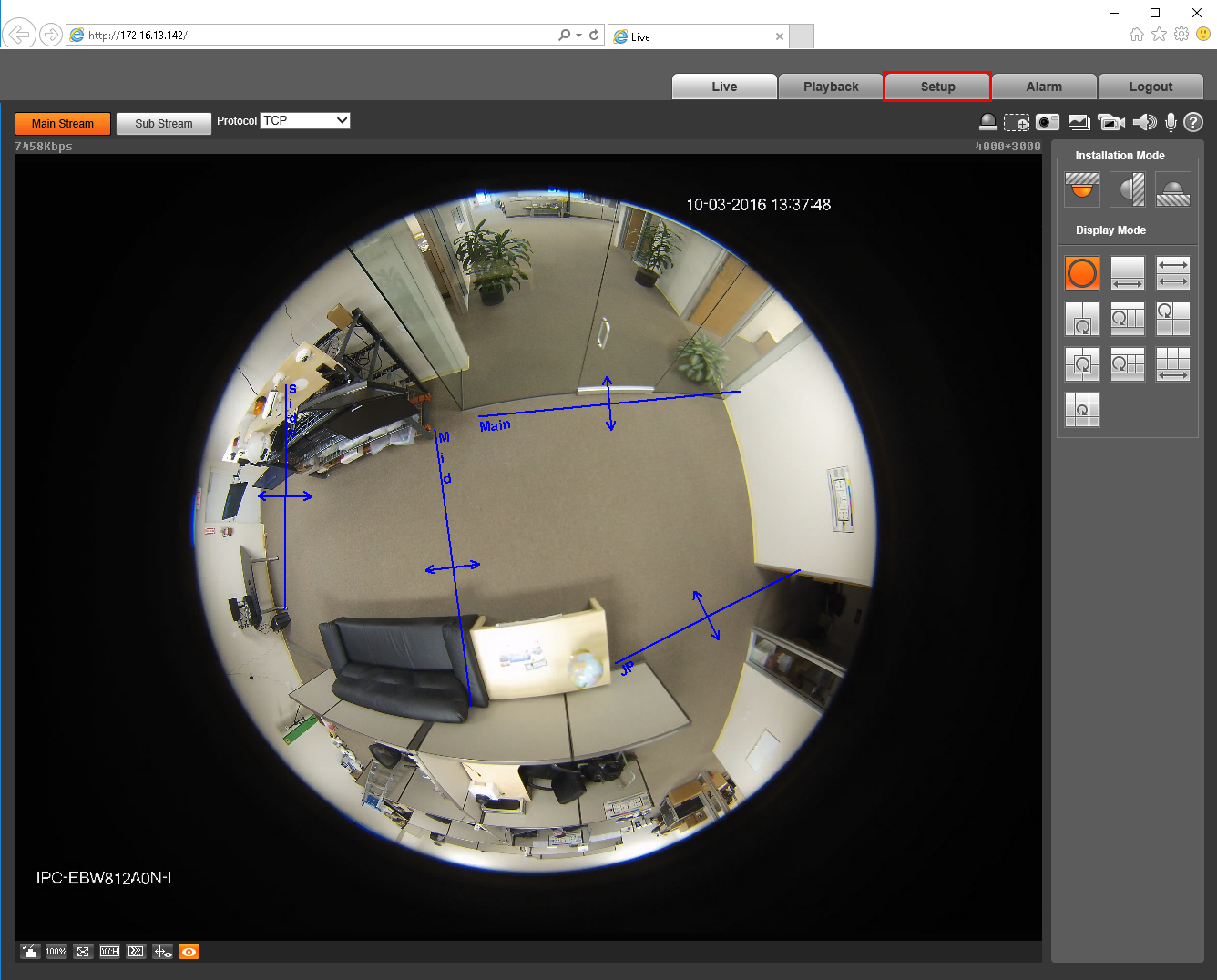The width and height of the screenshot is (1217, 980).
Task: Click the Logout button
Action: (1151, 87)
